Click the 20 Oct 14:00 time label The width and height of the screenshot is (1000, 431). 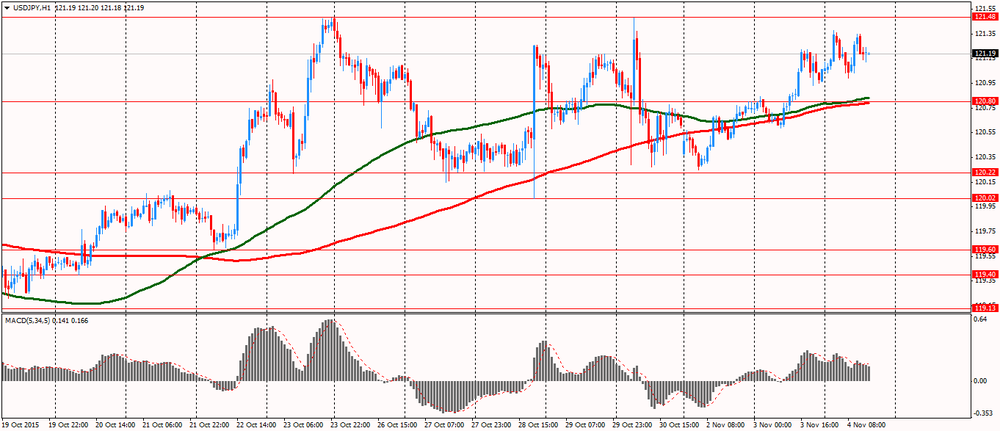pyautogui.click(x=115, y=423)
